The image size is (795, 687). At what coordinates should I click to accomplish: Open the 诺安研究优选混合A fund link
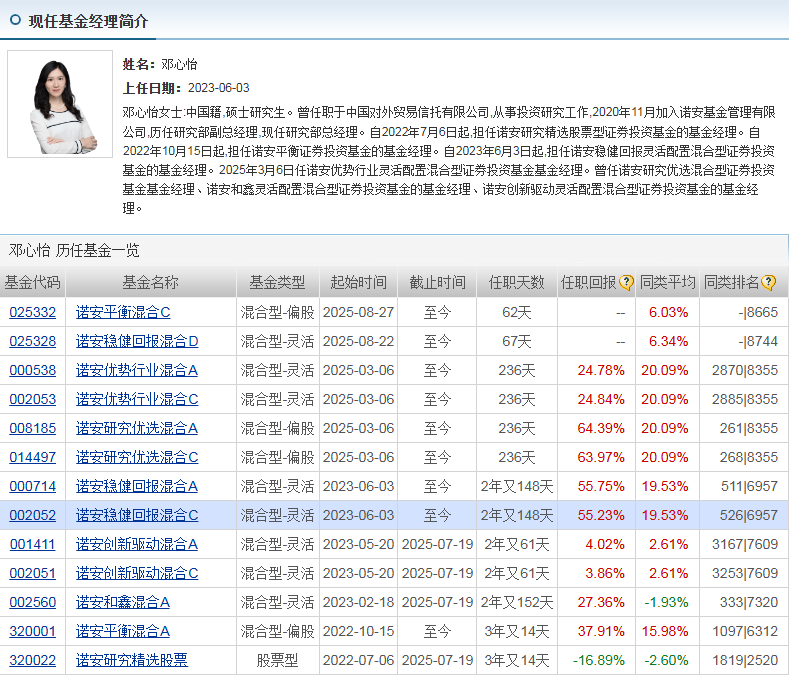click(137, 428)
